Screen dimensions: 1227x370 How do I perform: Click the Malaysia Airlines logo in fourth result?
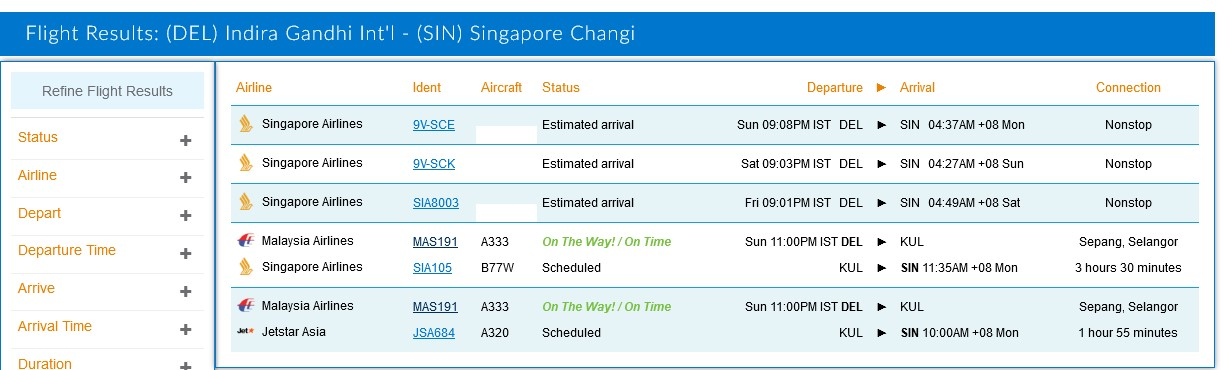[245, 241]
